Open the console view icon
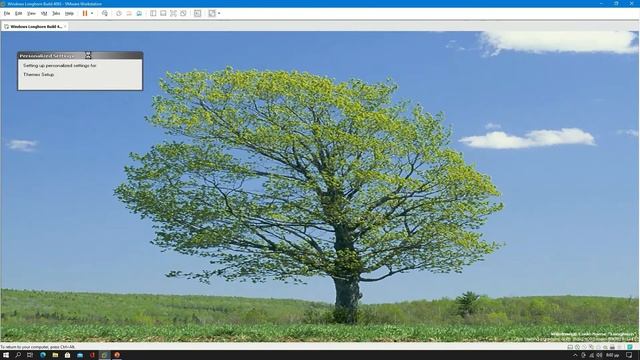This screenshot has height=360, width=640. tap(198, 13)
